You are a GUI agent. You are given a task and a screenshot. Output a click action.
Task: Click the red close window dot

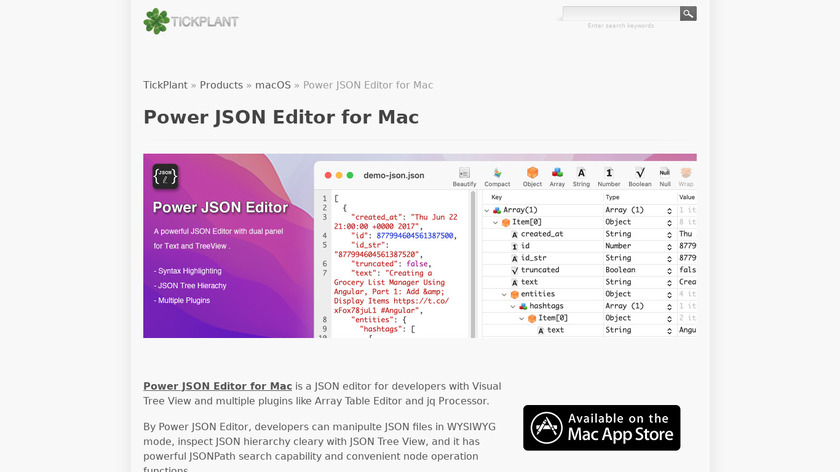(328, 175)
